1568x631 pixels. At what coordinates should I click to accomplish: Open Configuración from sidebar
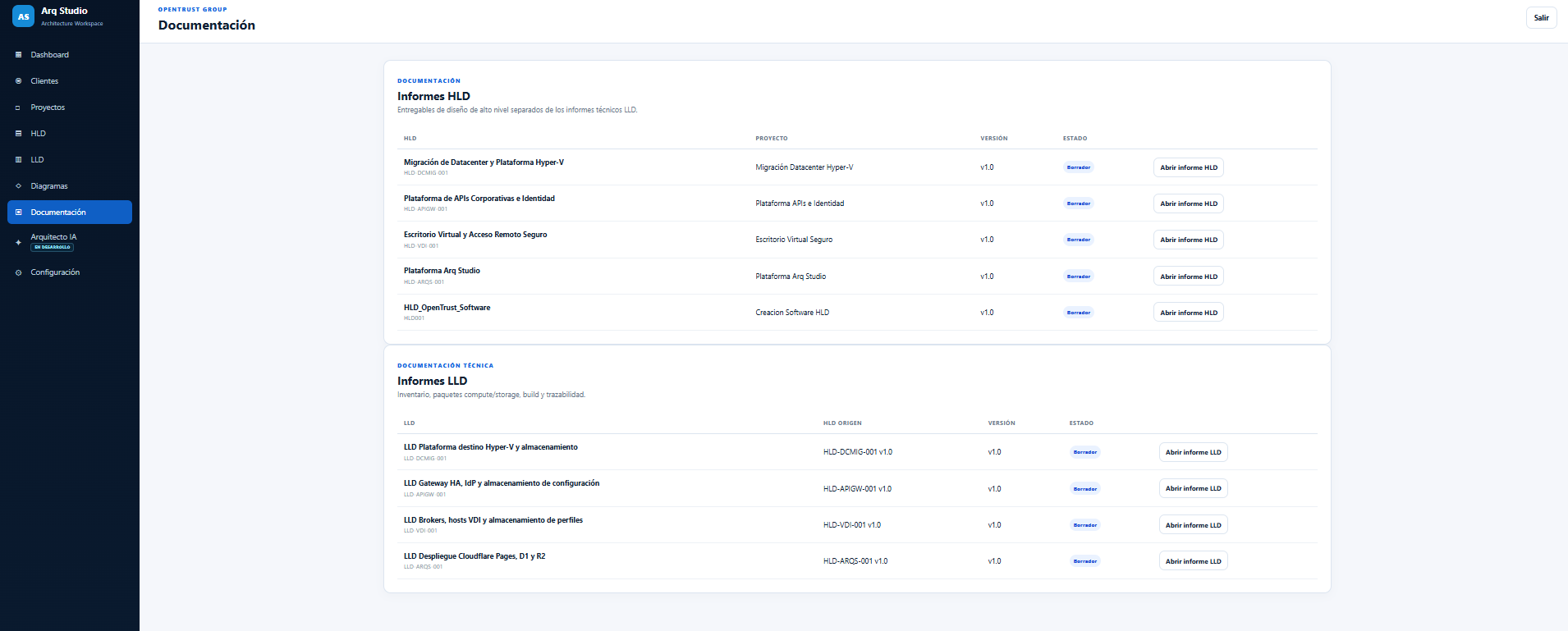[x=70, y=272]
